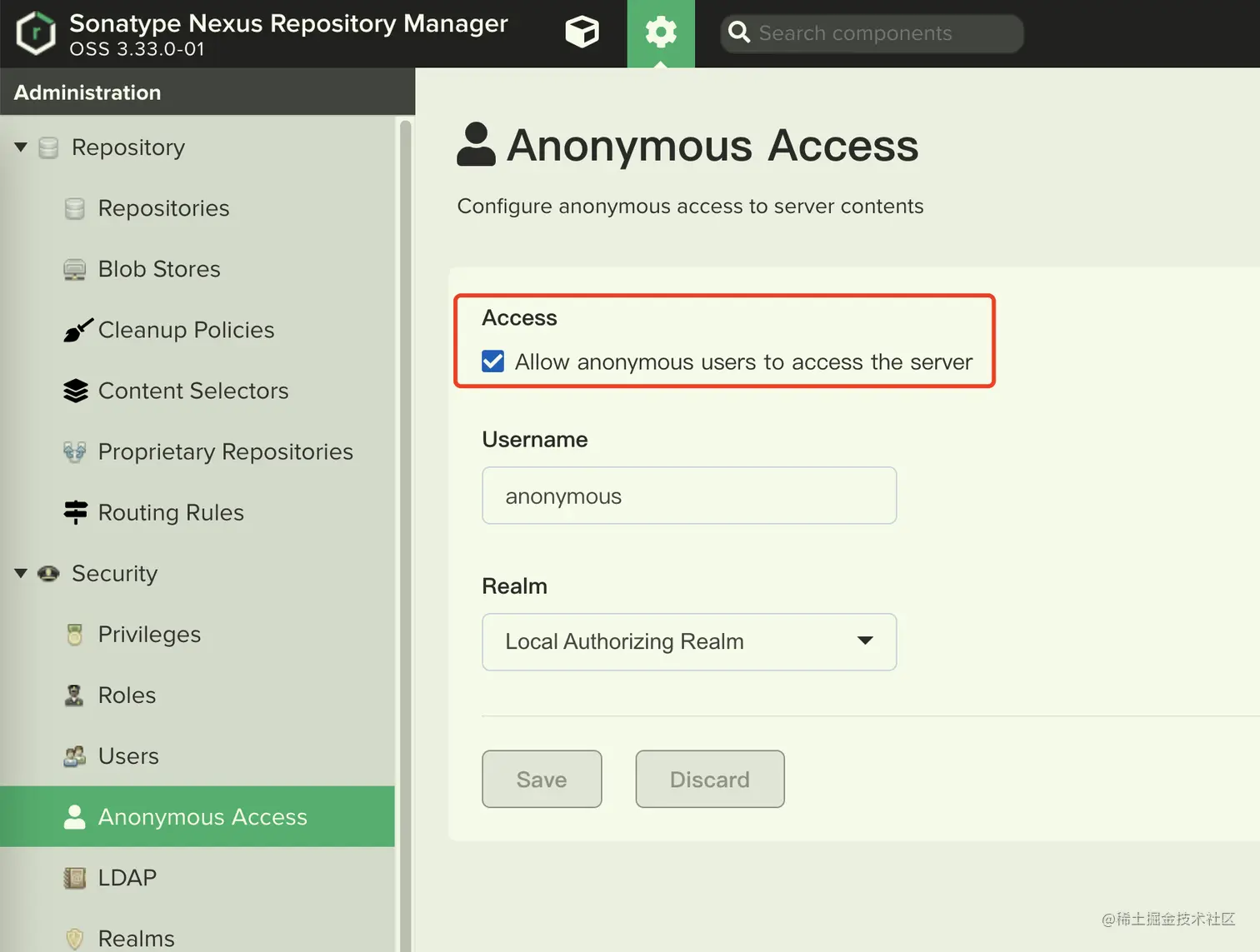Image resolution: width=1260 pixels, height=952 pixels.
Task: Click the Anonymous Access page title icon
Action: click(x=477, y=145)
